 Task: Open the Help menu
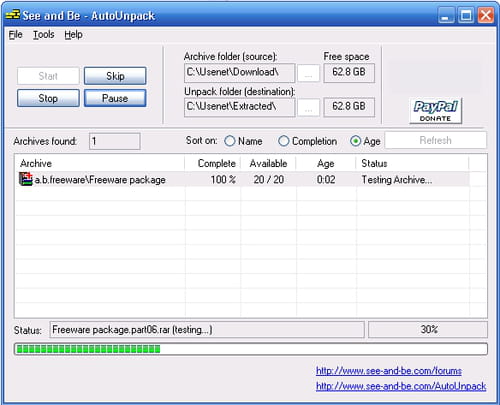73,35
